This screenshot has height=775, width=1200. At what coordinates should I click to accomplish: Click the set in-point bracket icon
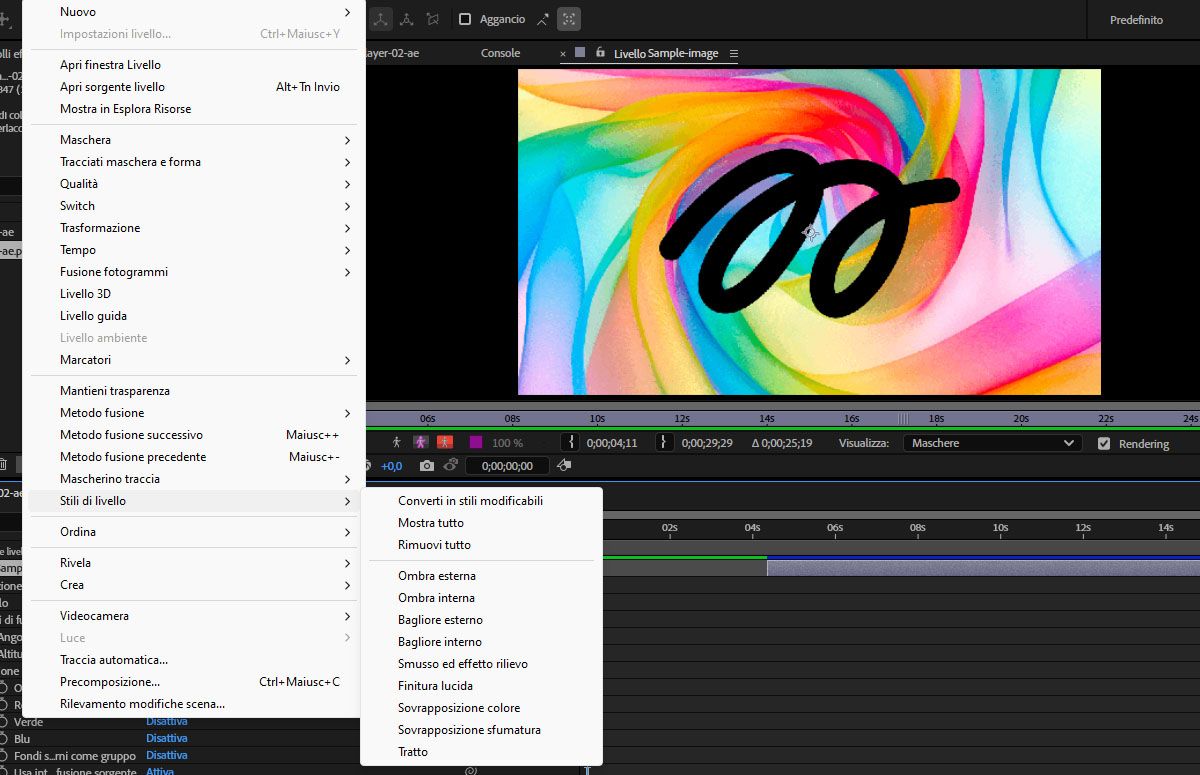tap(571, 442)
